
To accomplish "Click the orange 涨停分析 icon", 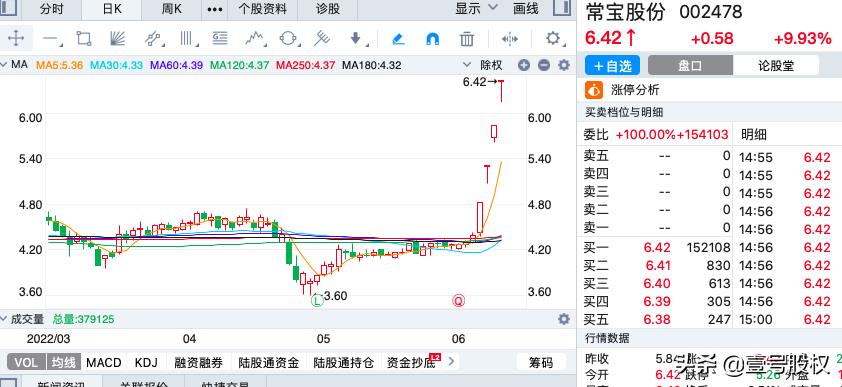I will click(x=593, y=90).
